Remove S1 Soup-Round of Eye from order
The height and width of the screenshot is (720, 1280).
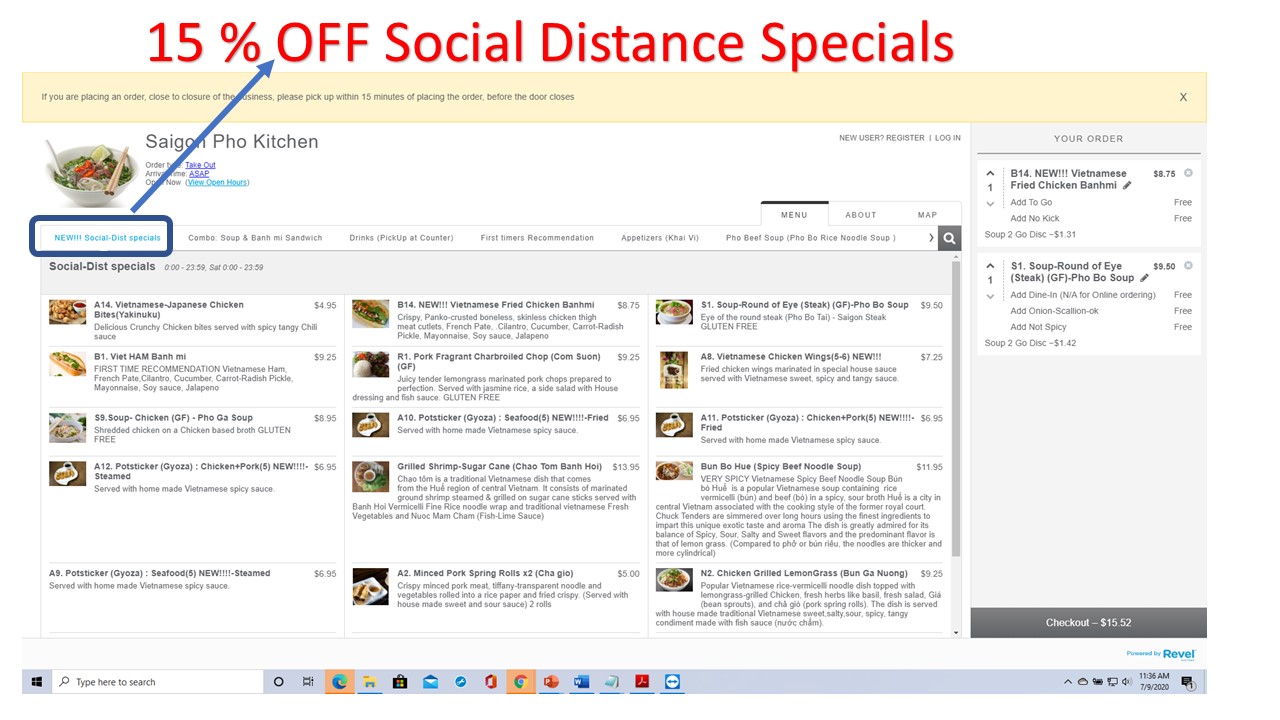(x=1188, y=266)
